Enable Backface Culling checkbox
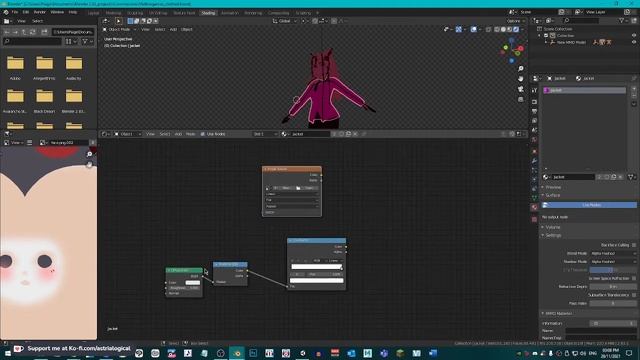The height and width of the screenshot is (360, 640). (634, 245)
